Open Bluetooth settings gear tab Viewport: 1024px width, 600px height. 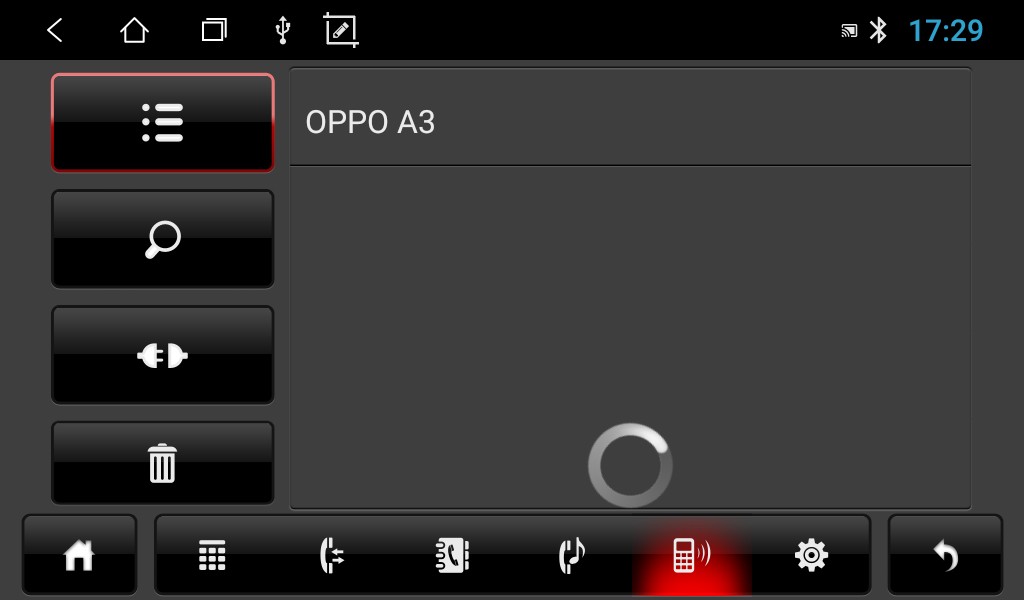(x=812, y=556)
